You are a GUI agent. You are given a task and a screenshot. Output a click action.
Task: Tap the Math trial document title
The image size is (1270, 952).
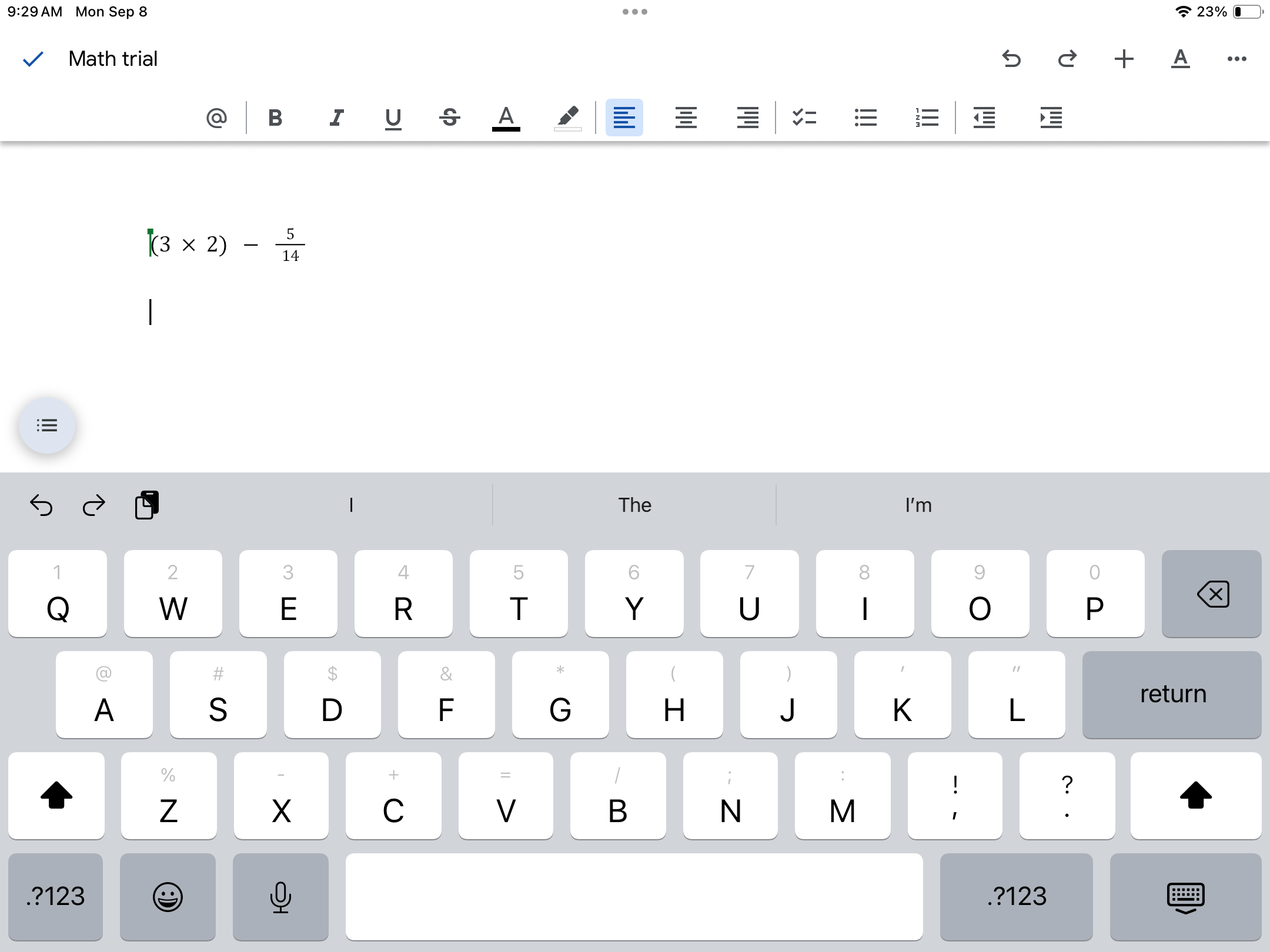point(113,59)
